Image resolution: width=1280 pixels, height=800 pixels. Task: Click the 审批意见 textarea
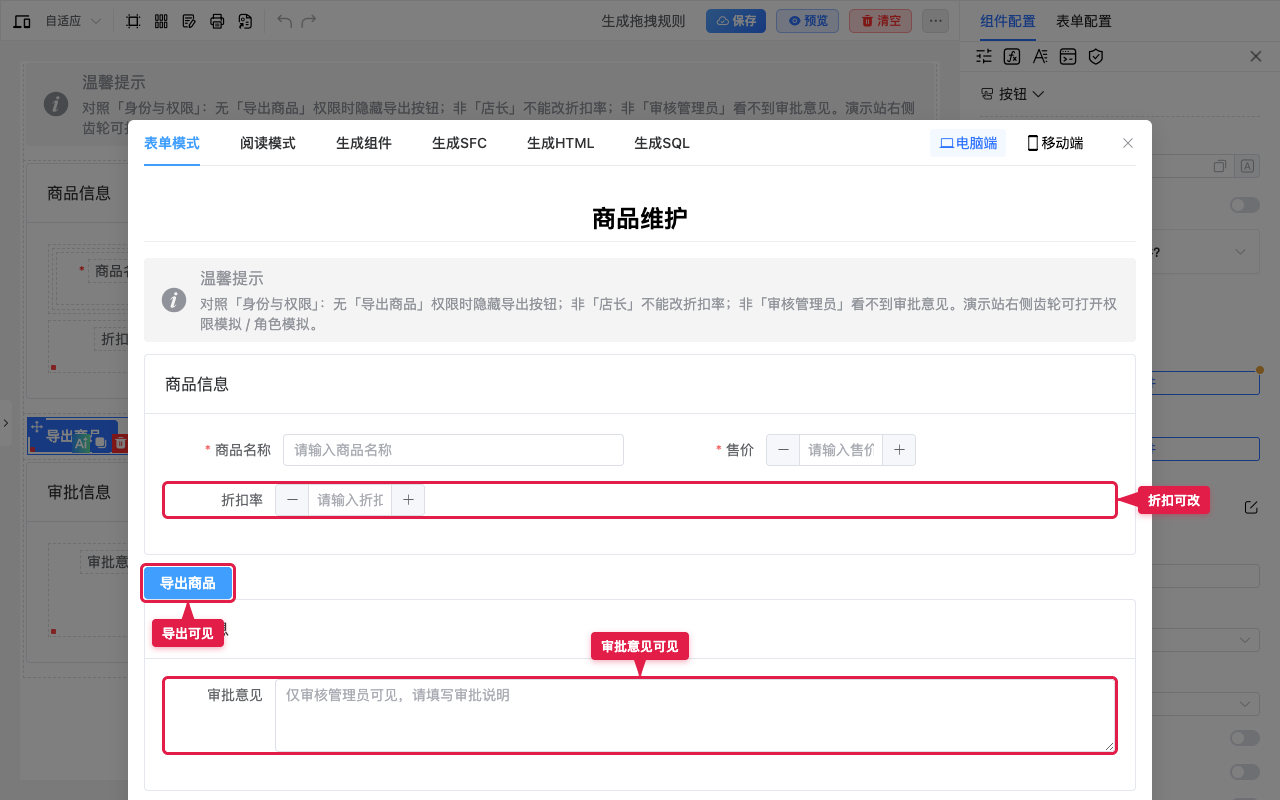[695, 715]
